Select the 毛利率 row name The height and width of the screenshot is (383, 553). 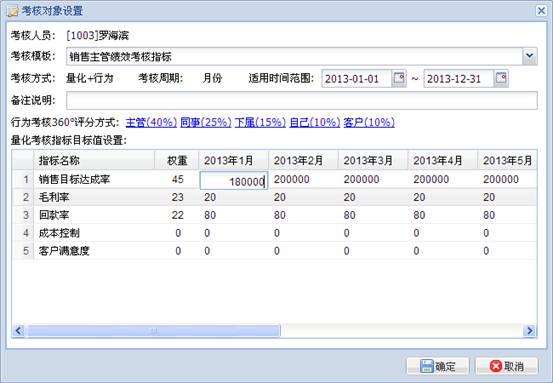click(x=54, y=197)
